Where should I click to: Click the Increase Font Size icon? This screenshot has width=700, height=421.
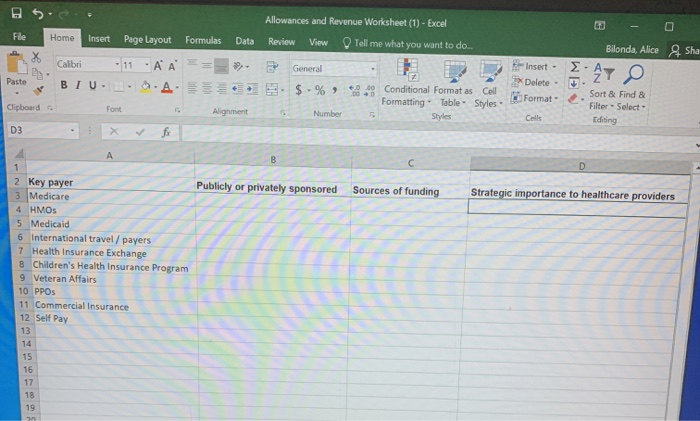tap(158, 66)
